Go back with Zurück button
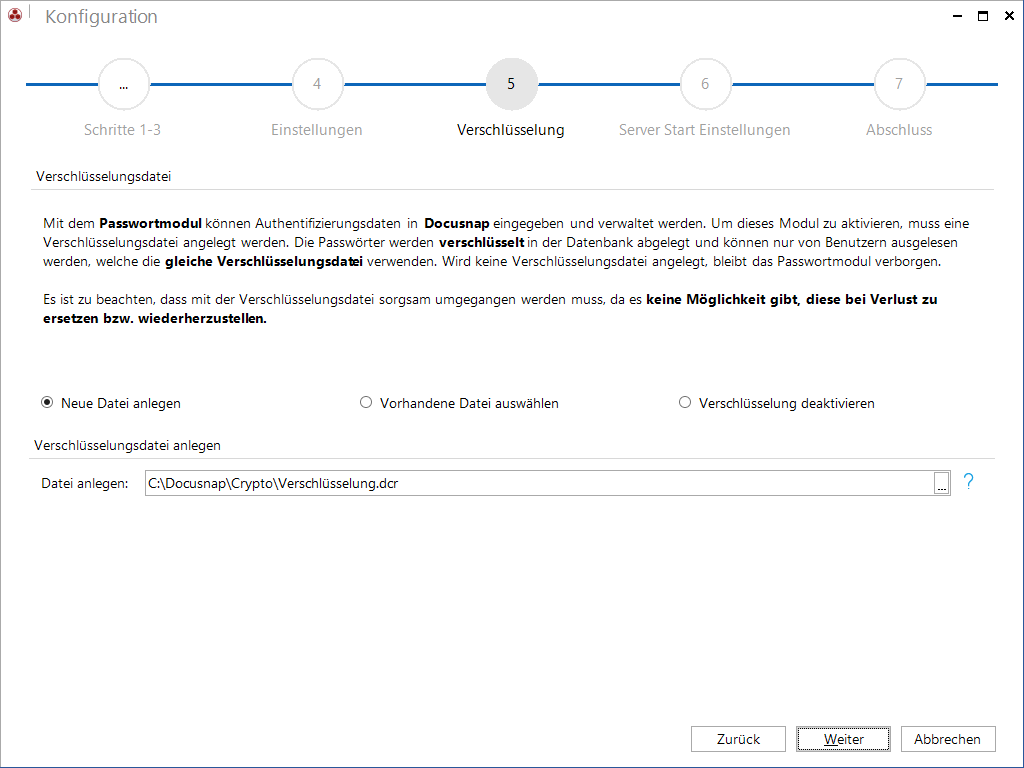Image resolution: width=1024 pixels, height=768 pixels. pos(738,739)
